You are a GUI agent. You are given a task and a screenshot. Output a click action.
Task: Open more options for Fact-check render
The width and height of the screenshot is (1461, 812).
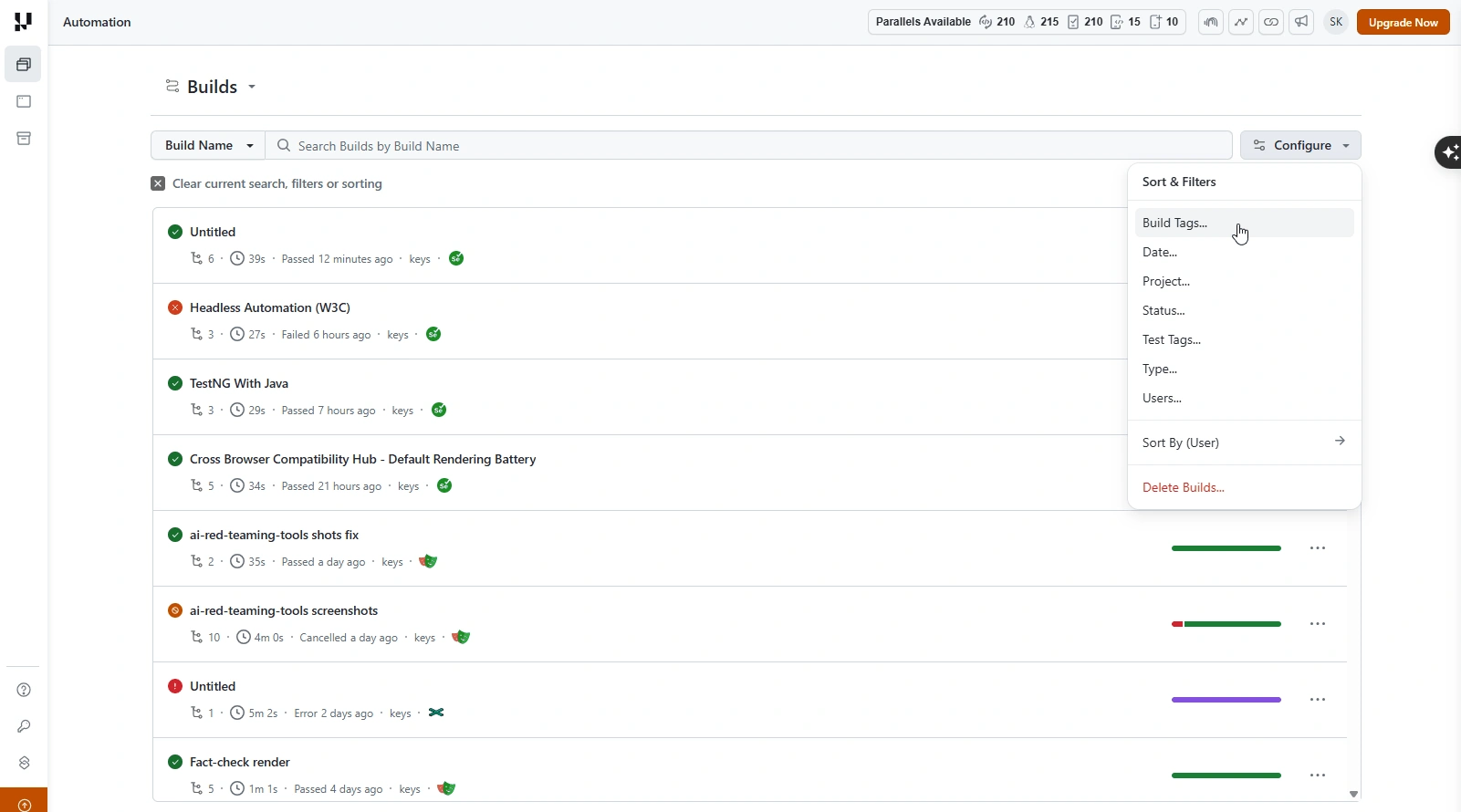pos(1318,776)
